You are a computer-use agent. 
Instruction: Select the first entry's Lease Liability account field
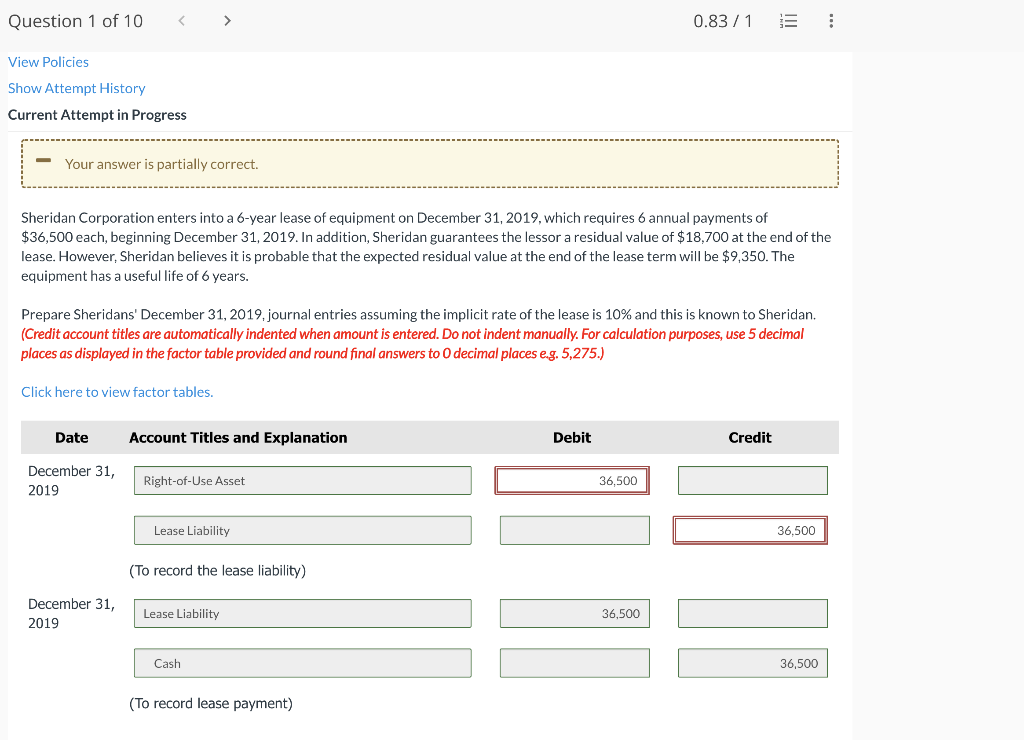pyautogui.click(x=302, y=530)
